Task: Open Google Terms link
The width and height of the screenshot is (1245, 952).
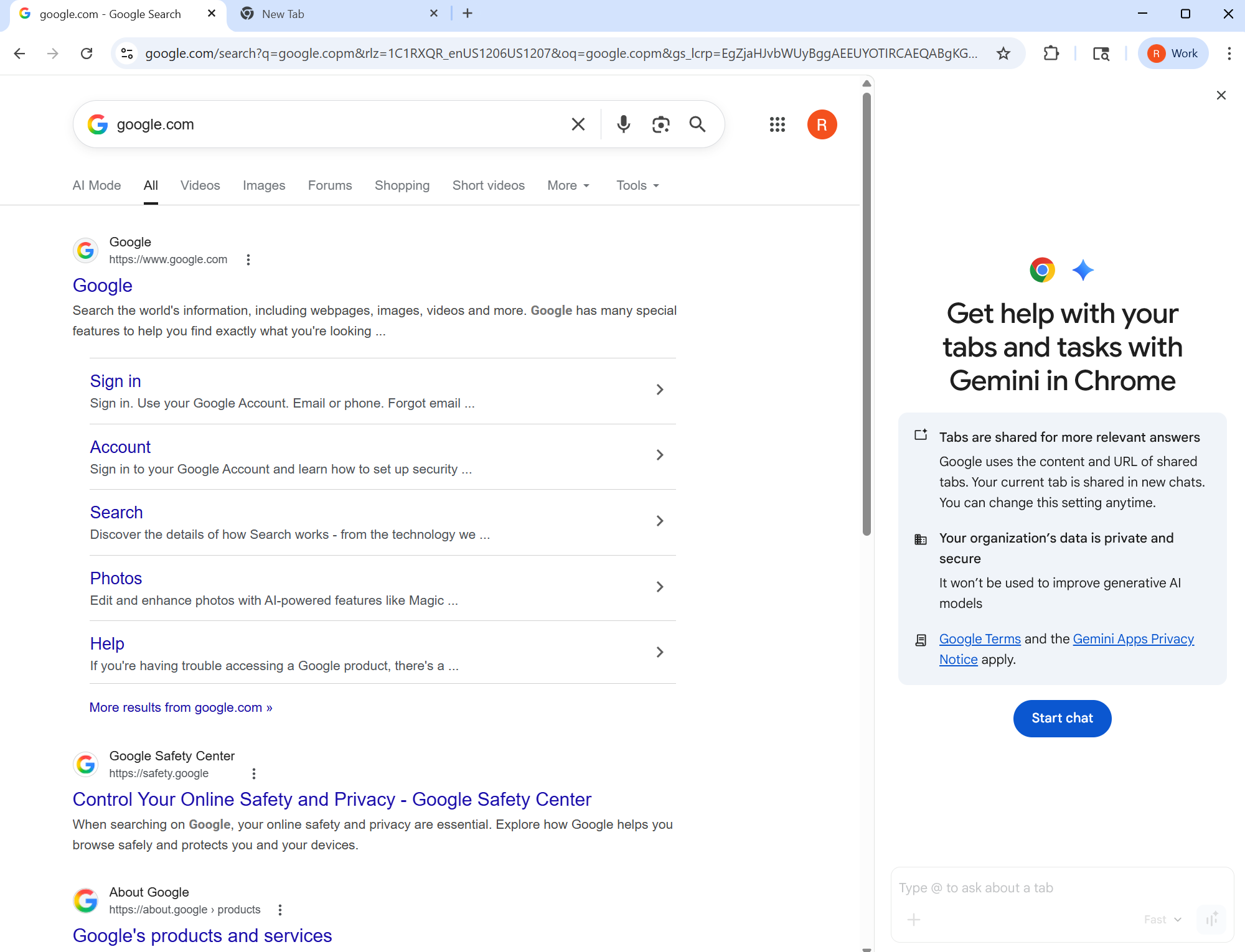Action: tap(980, 639)
